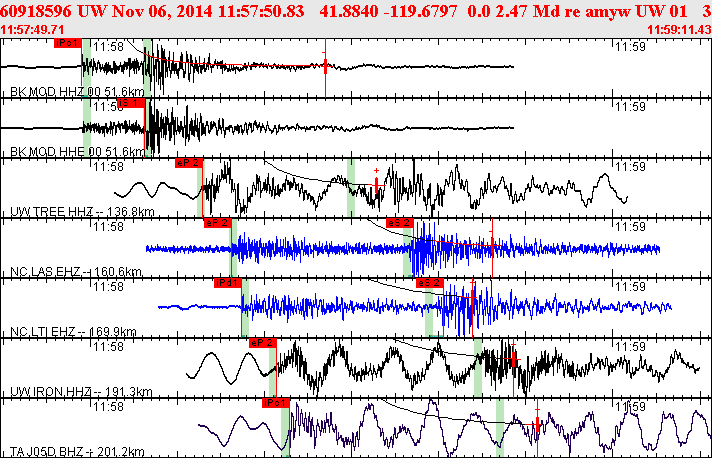Click the red coda end marker on NC LAS trace
Image resolution: width=712 pixels, height=458 pixels.
point(492,246)
